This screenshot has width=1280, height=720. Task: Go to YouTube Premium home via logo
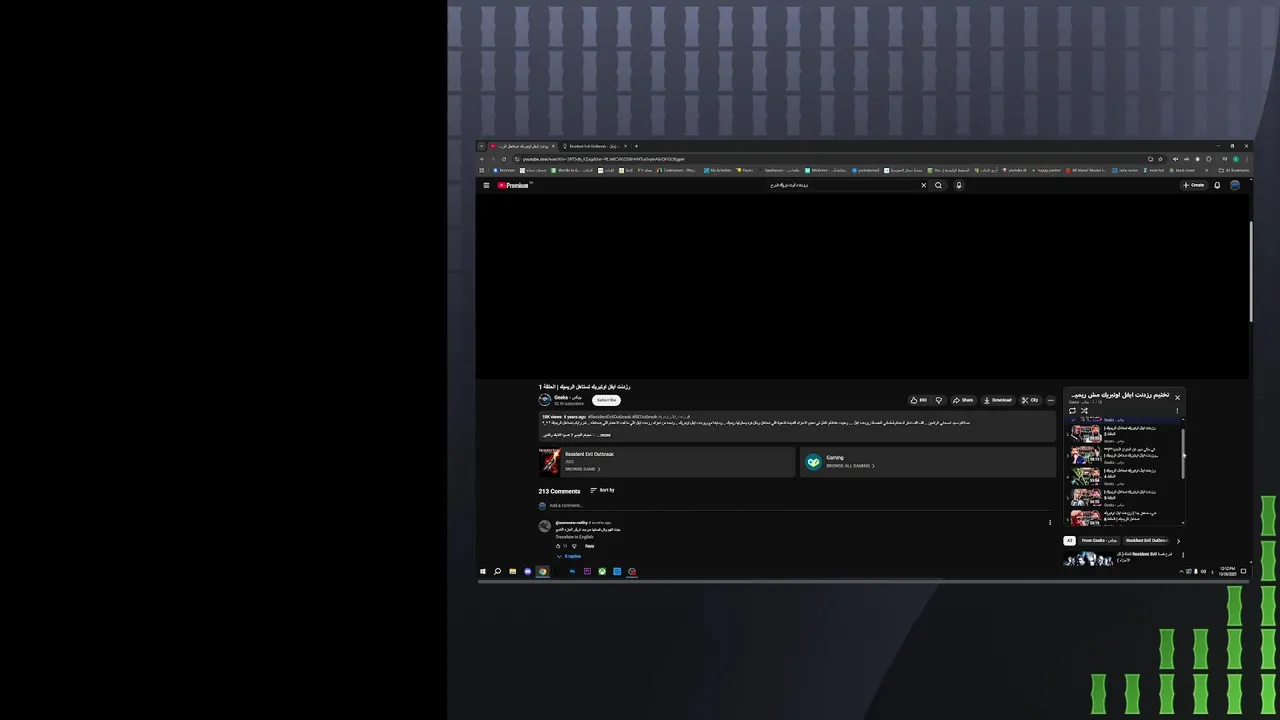click(513, 185)
